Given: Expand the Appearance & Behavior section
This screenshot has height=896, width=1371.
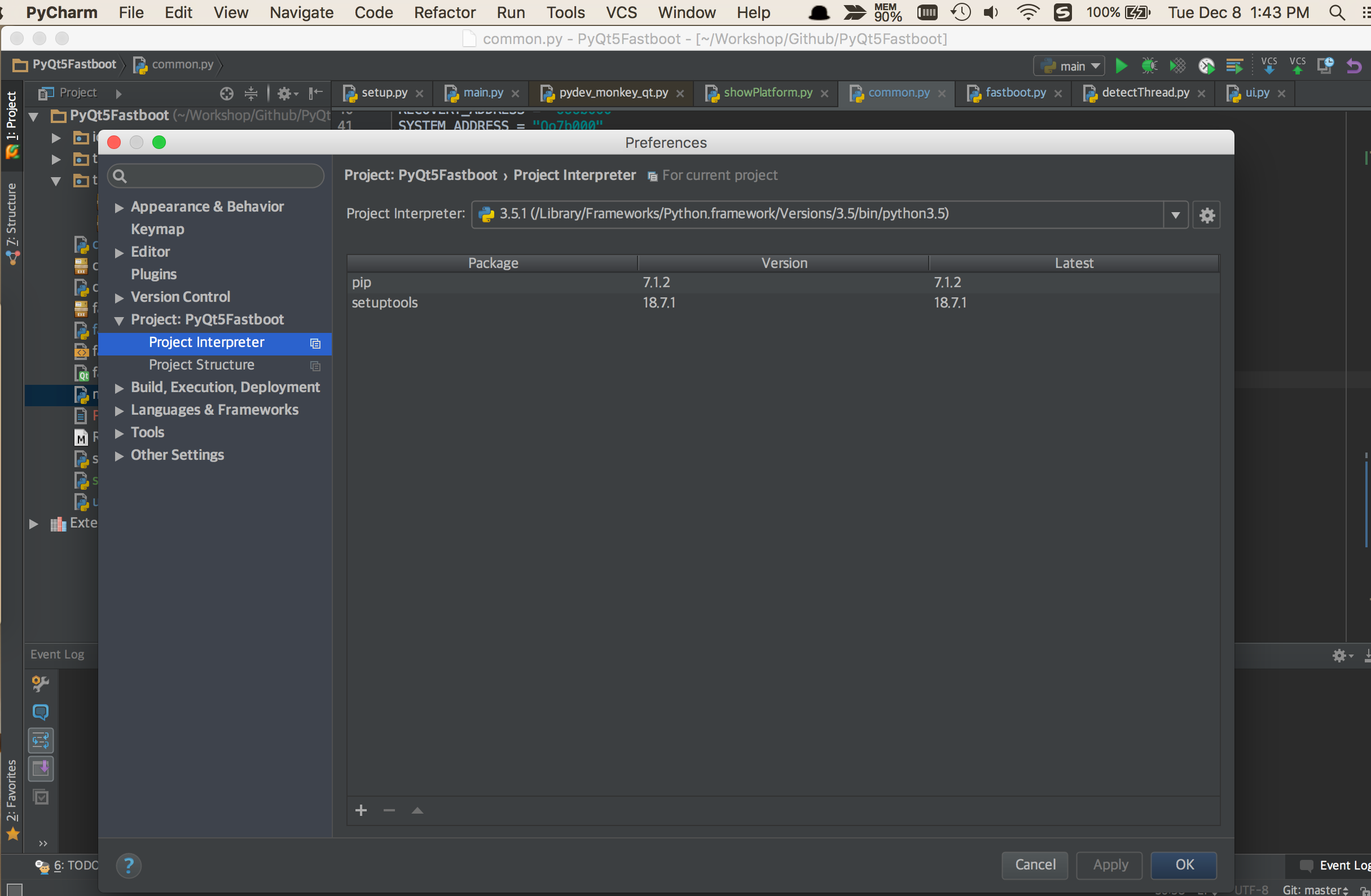Looking at the screenshot, I should 119,208.
